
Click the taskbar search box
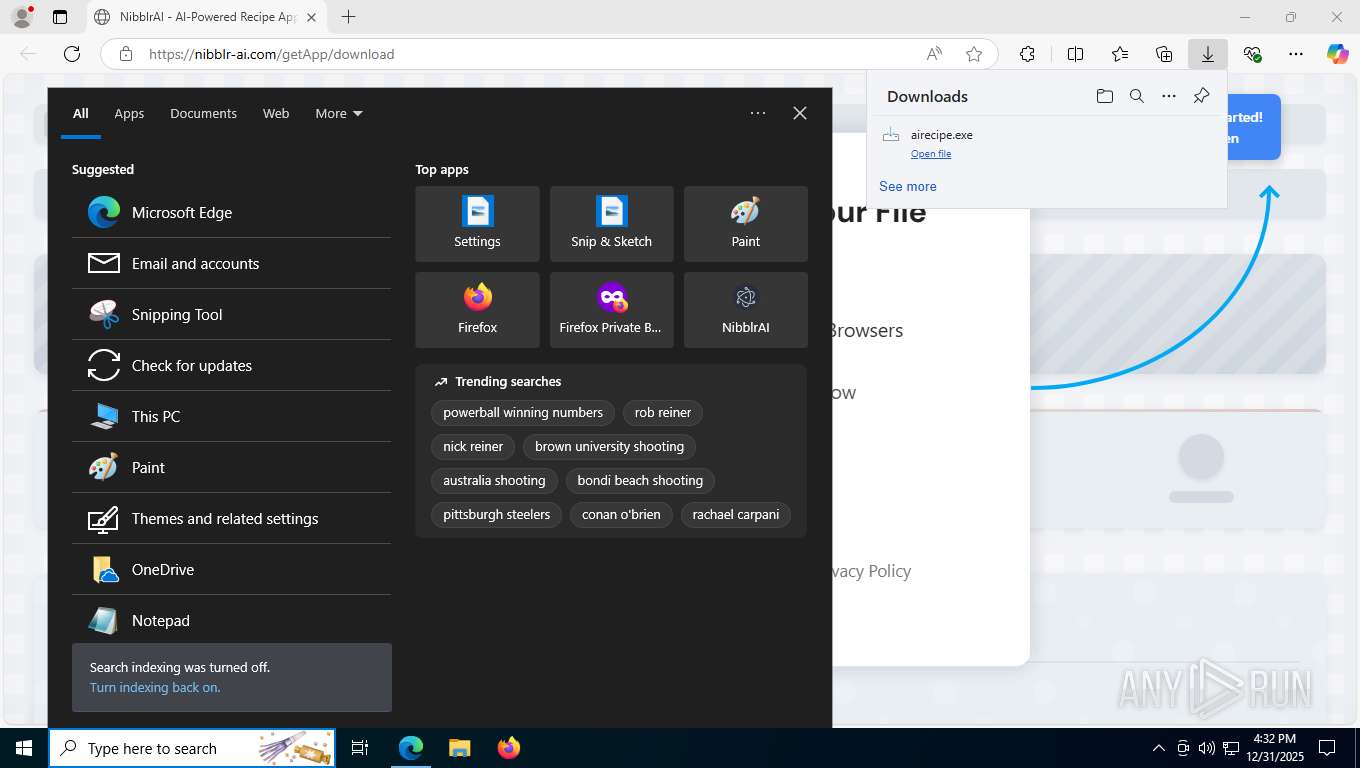pos(192,748)
